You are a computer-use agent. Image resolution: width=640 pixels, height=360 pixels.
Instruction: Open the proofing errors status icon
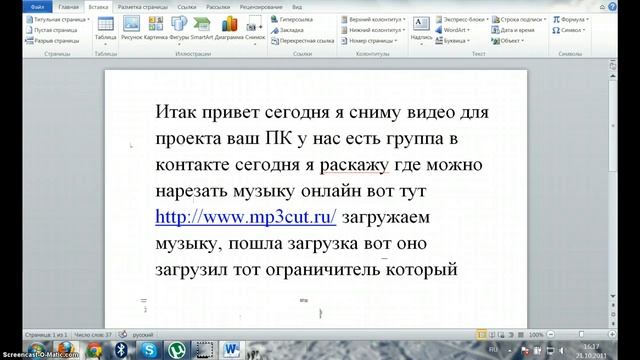pyautogui.click(x=122, y=334)
